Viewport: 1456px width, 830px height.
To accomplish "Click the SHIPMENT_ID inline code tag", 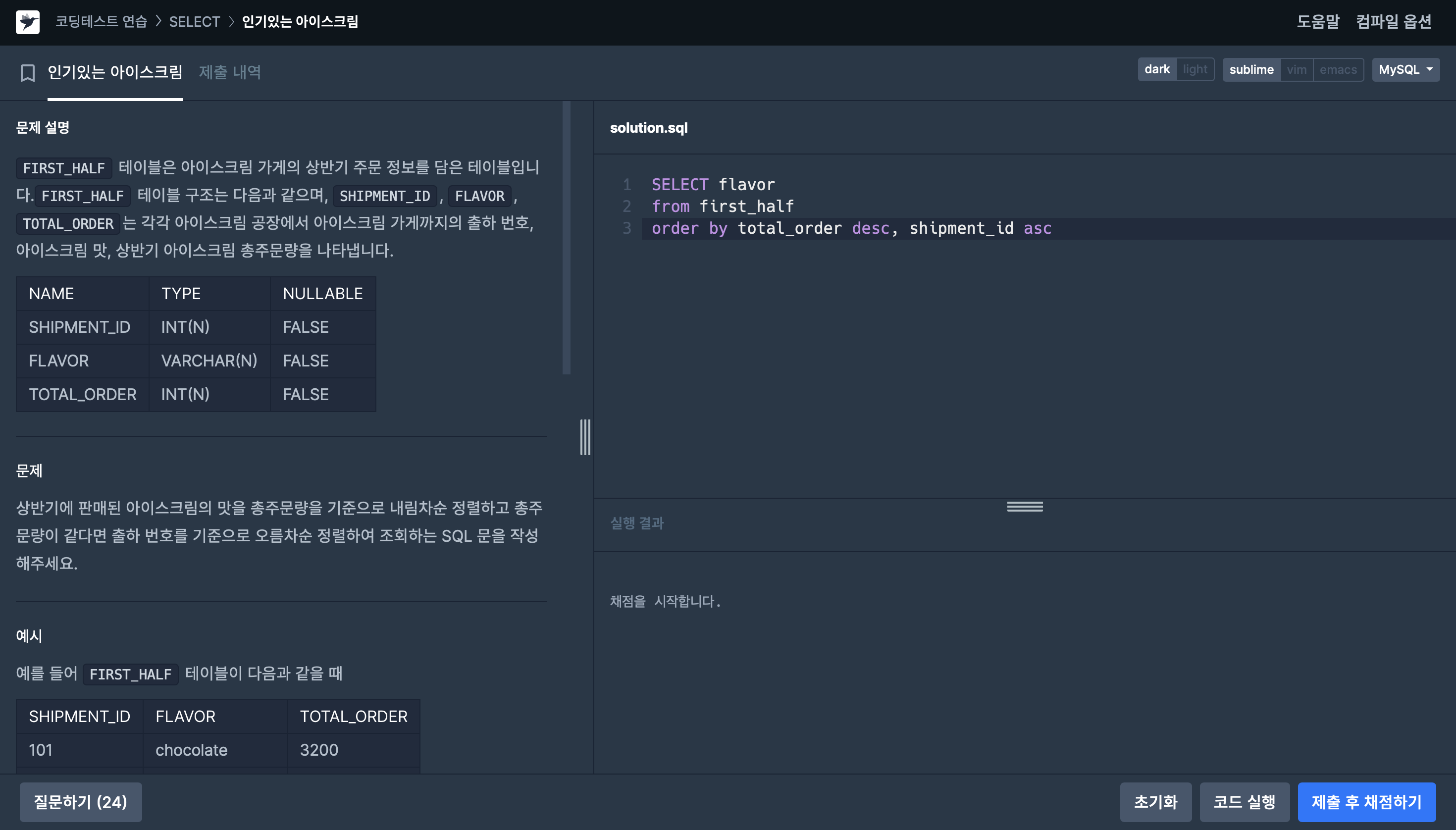I will pyautogui.click(x=385, y=196).
